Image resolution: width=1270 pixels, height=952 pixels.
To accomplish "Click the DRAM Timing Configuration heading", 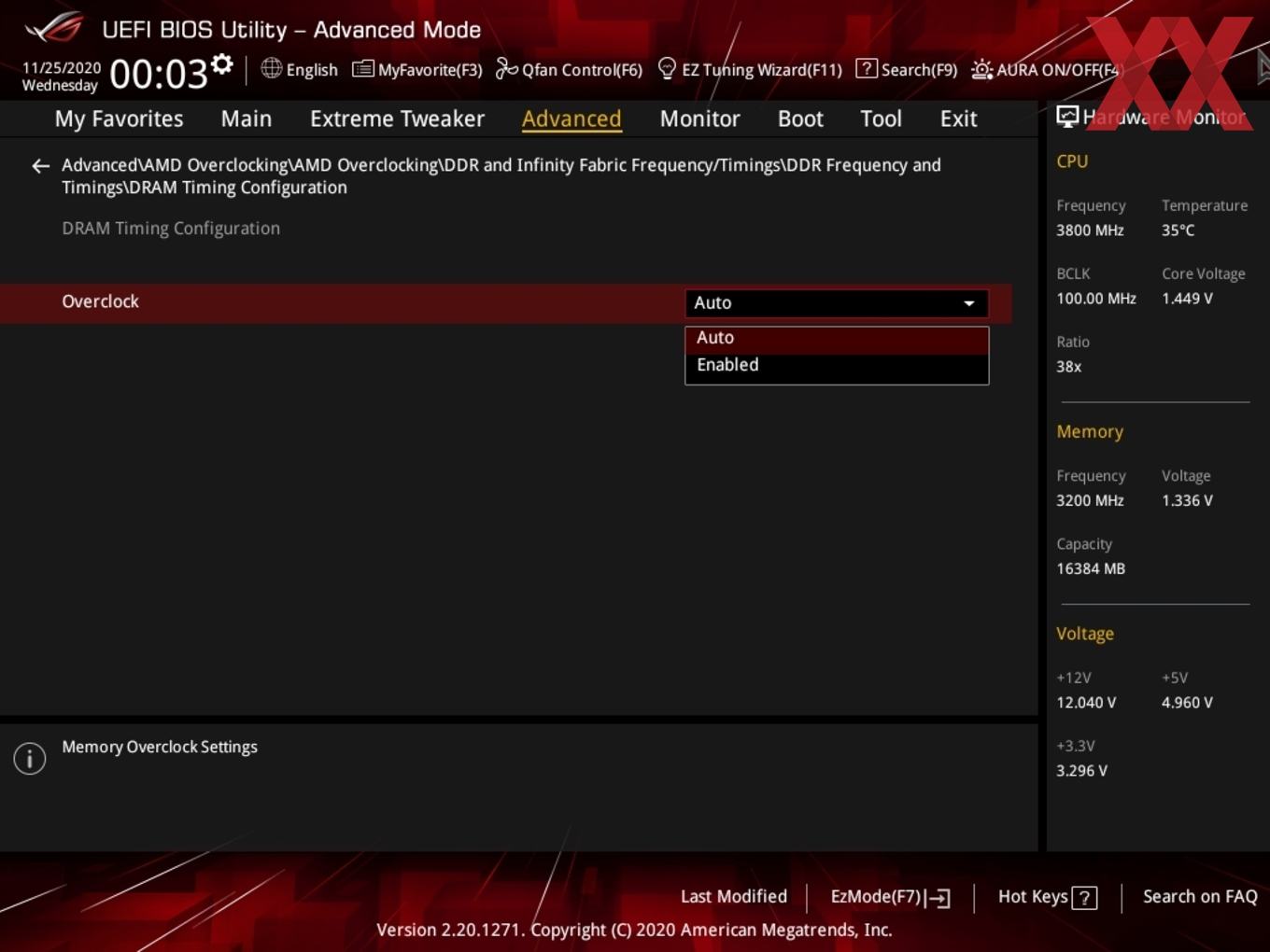I will pyautogui.click(x=171, y=228).
